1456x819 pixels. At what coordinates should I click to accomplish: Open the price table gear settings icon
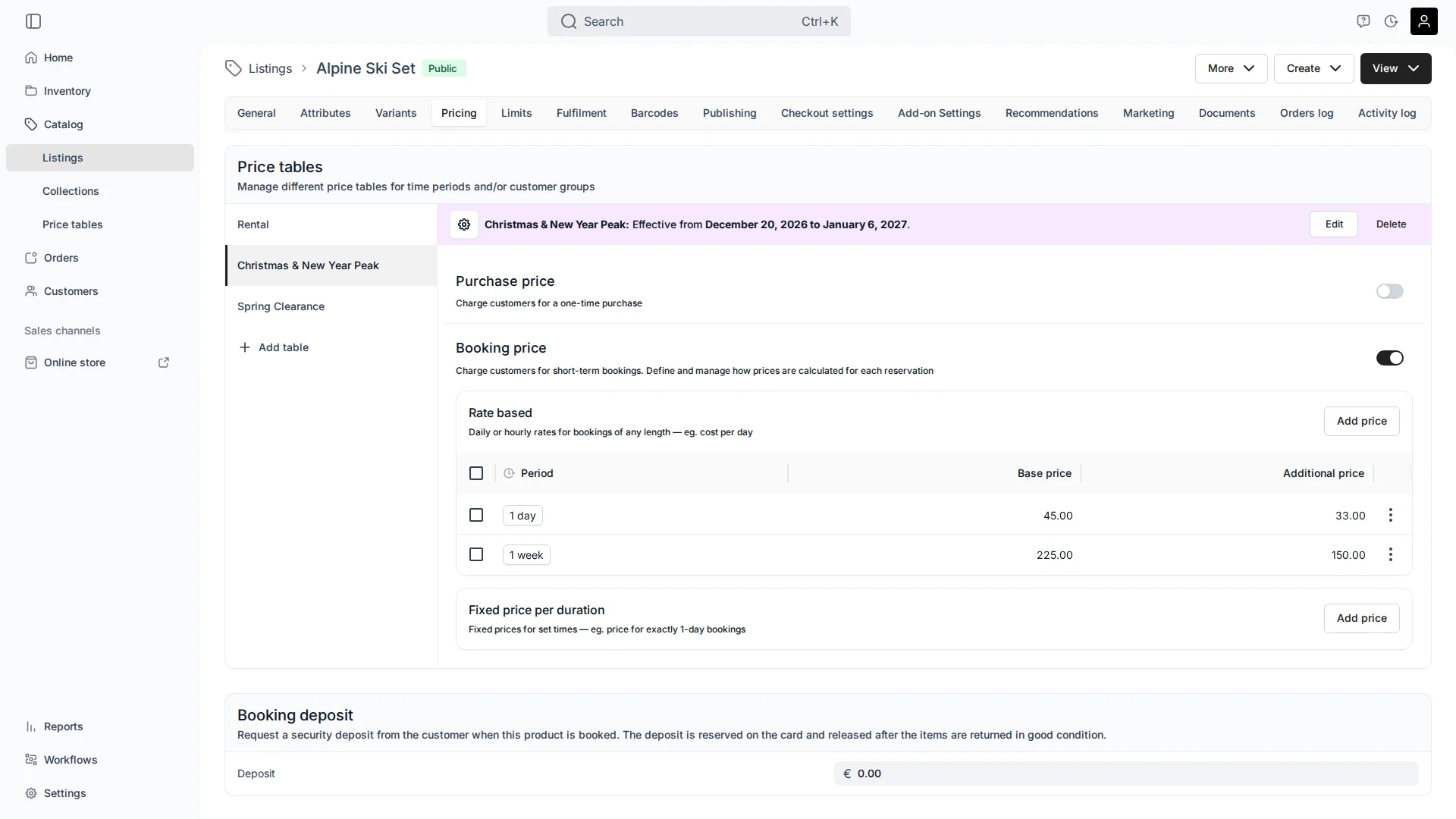click(464, 224)
